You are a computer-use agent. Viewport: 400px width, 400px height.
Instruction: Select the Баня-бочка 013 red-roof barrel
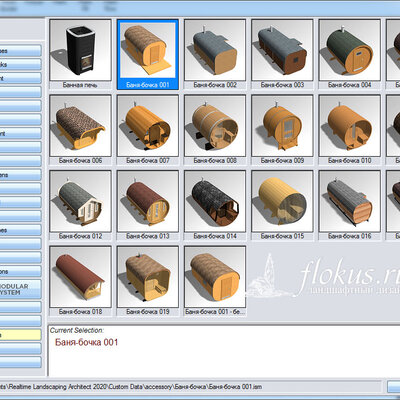[148, 205]
